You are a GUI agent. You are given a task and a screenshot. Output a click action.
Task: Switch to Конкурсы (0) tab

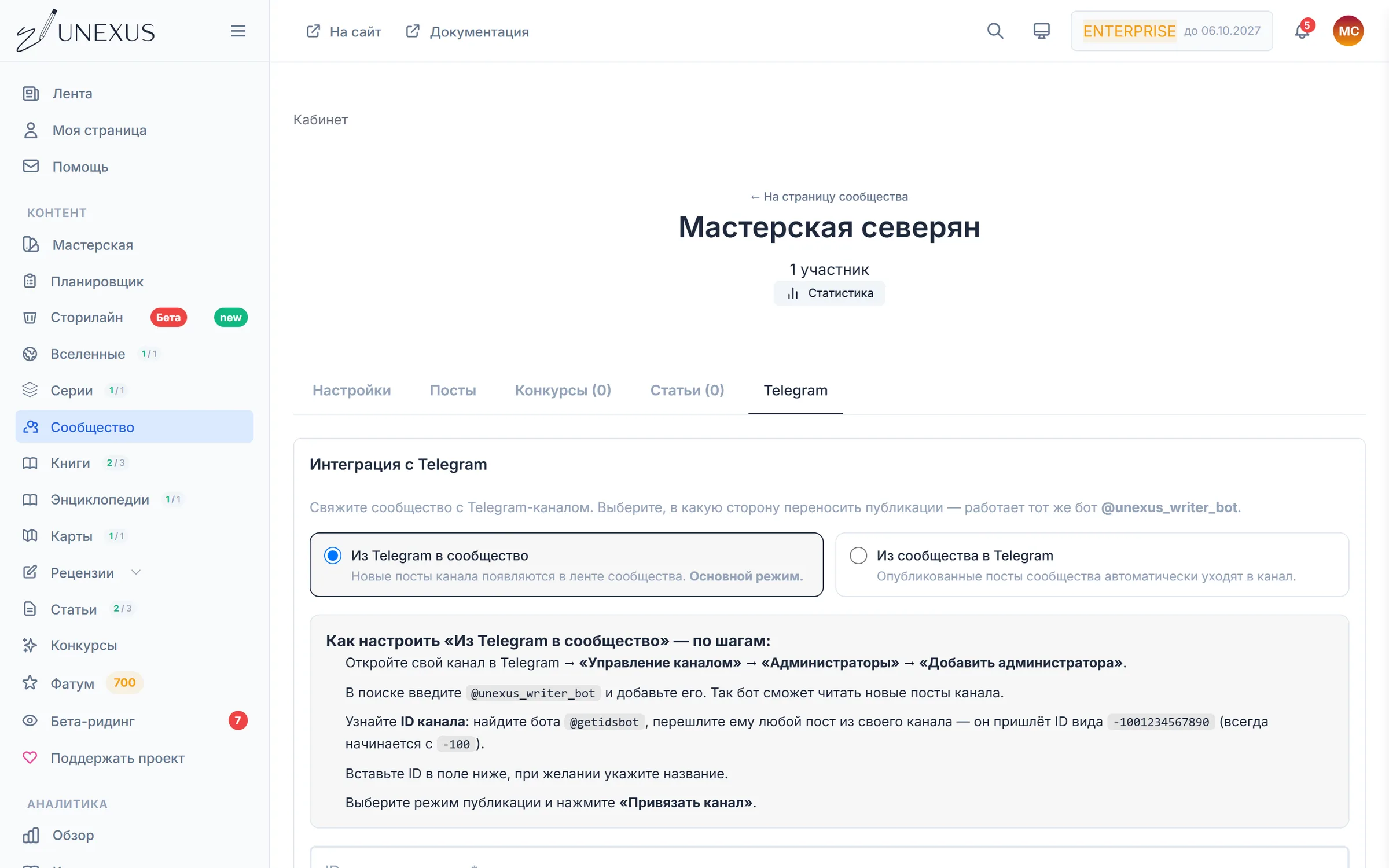[x=563, y=390]
